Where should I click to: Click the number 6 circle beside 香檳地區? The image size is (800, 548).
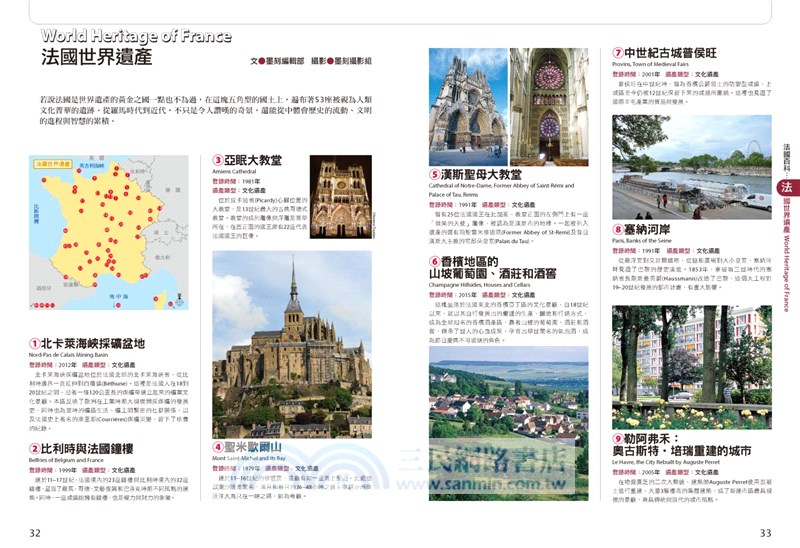[435, 261]
